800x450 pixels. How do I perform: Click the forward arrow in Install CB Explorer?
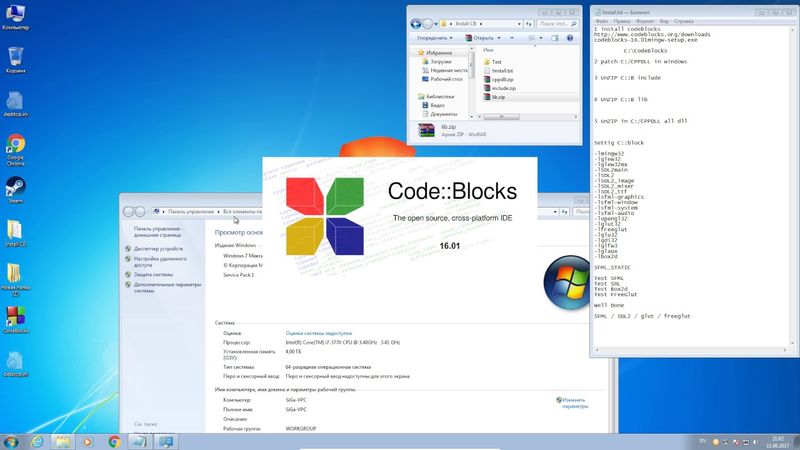[x=428, y=23]
